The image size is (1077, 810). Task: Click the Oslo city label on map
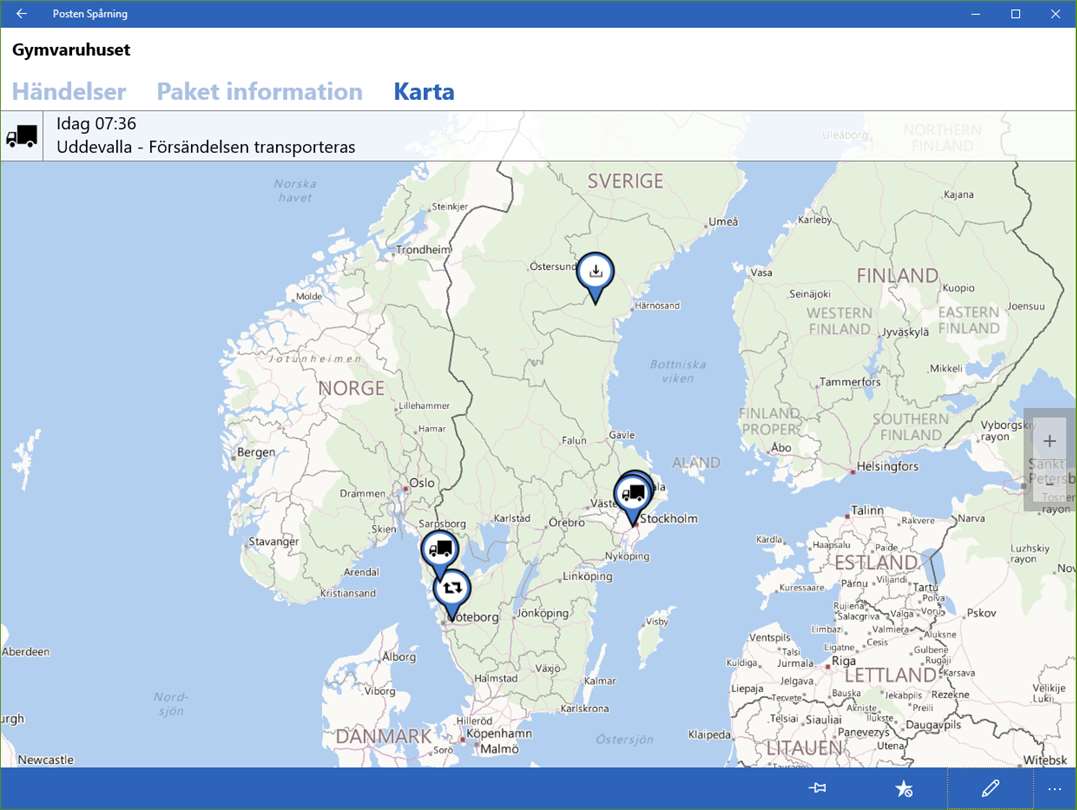(x=422, y=483)
